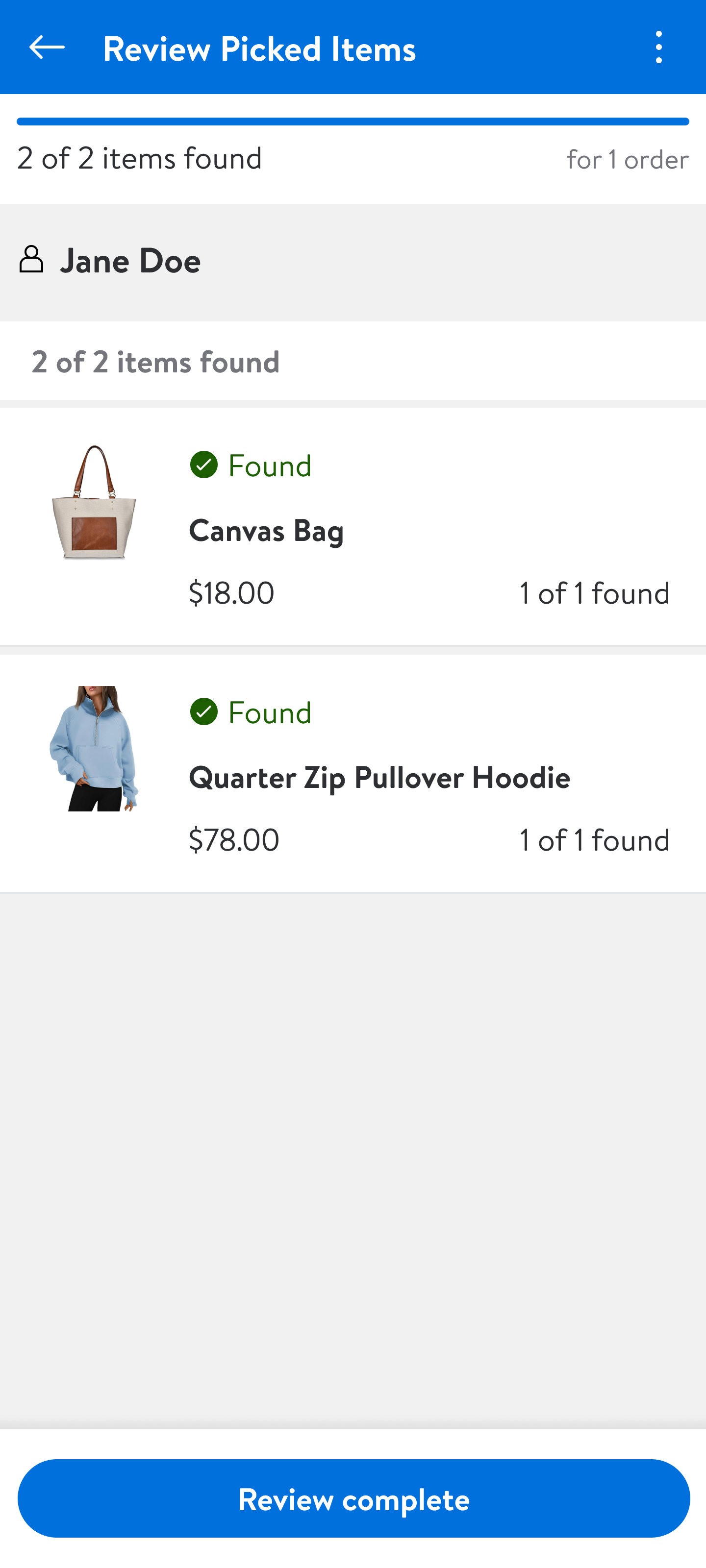Tap the $18.00 price
This screenshot has width=706, height=1568.
(x=231, y=592)
